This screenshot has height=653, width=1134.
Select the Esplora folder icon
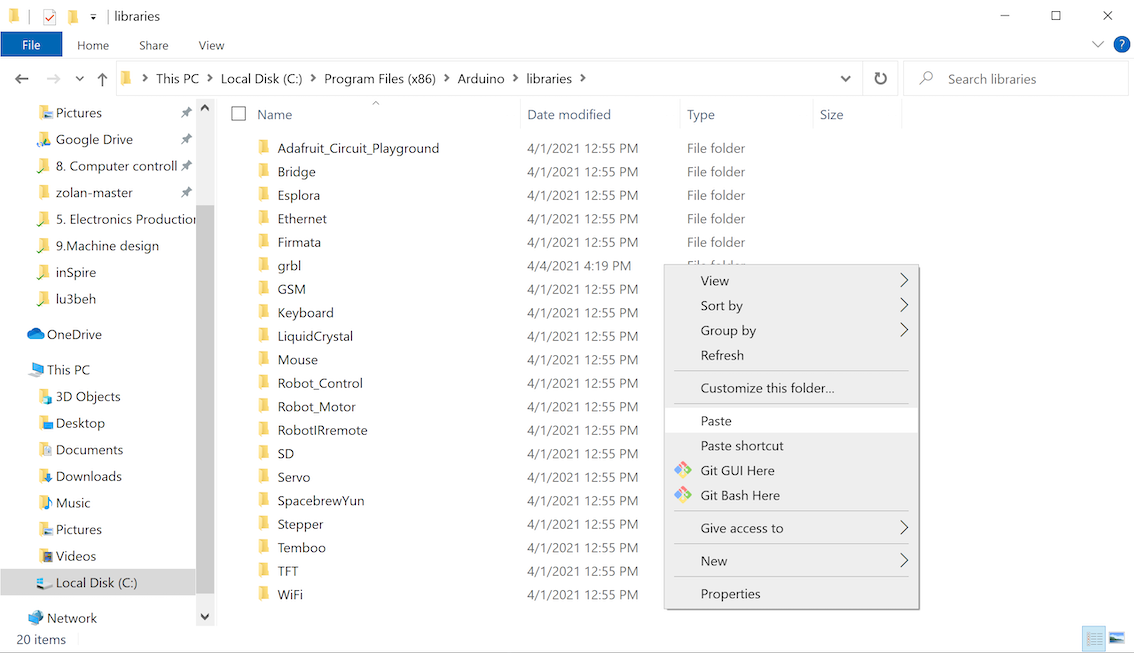click(x=264, y=195)
